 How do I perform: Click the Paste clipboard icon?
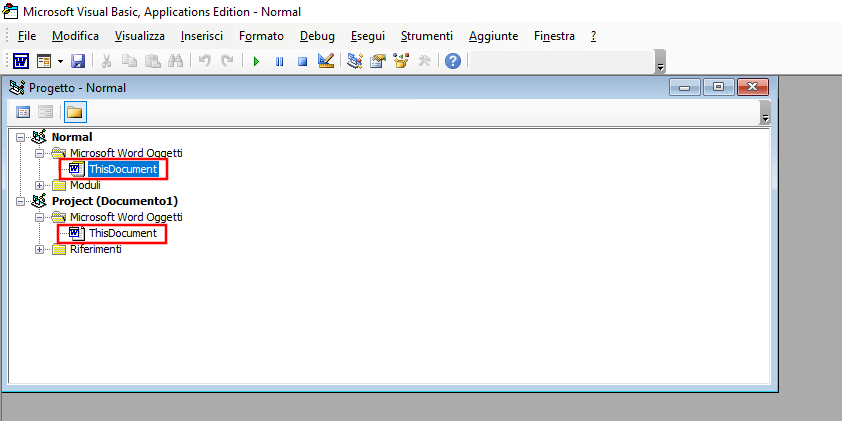[153, 61]
